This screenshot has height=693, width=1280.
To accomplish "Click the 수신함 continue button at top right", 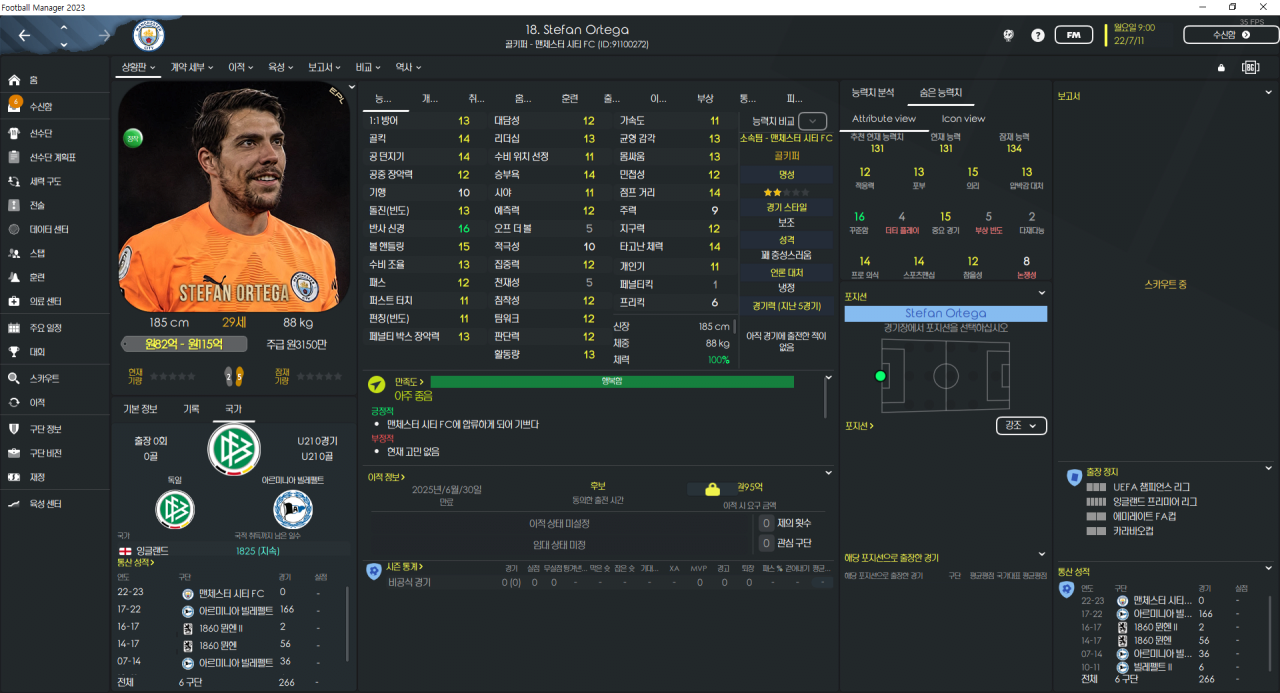I will tap(1231, 35).
